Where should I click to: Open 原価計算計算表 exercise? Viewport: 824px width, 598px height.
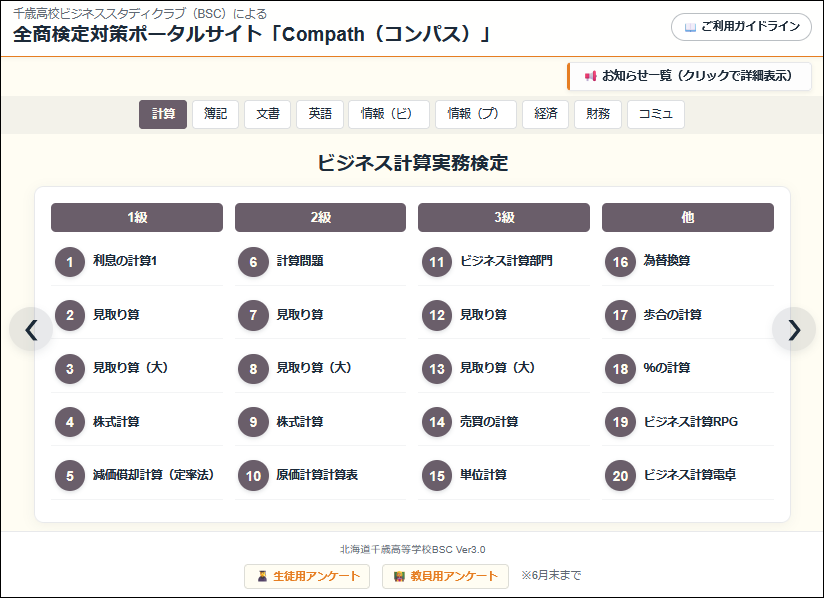click(x=317, y=475)
